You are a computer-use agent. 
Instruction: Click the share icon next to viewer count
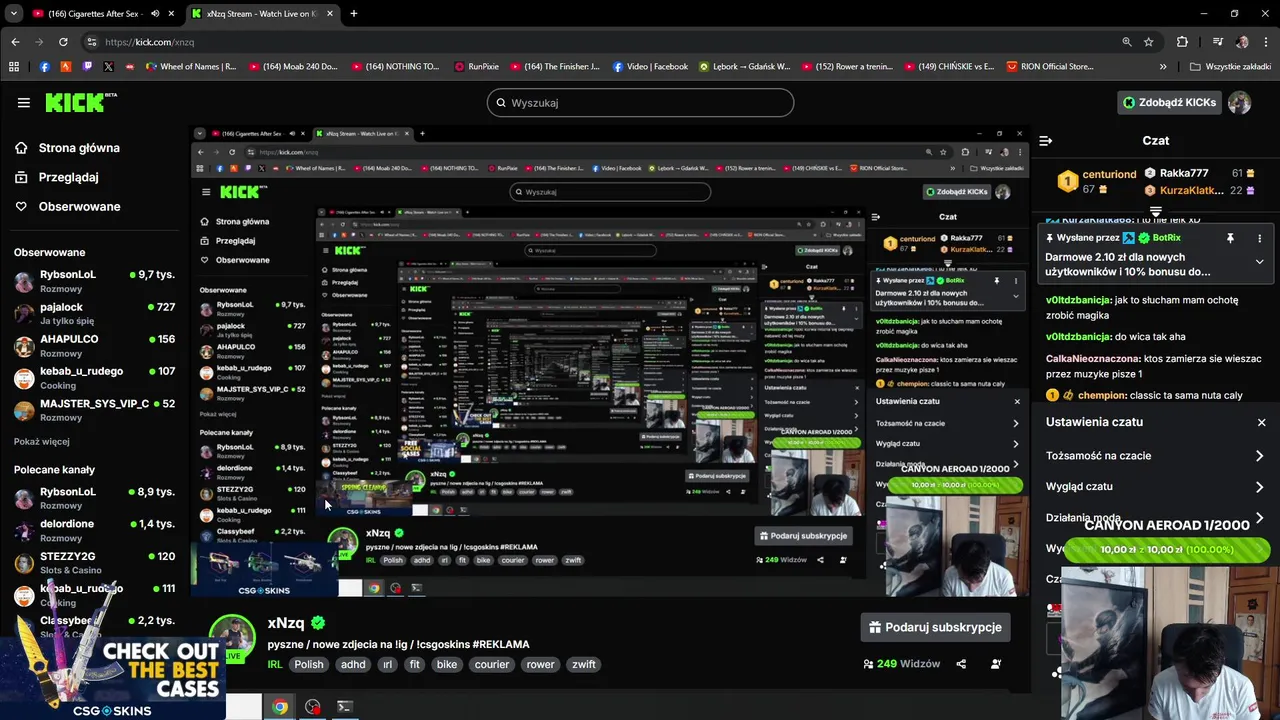(961, 664)
